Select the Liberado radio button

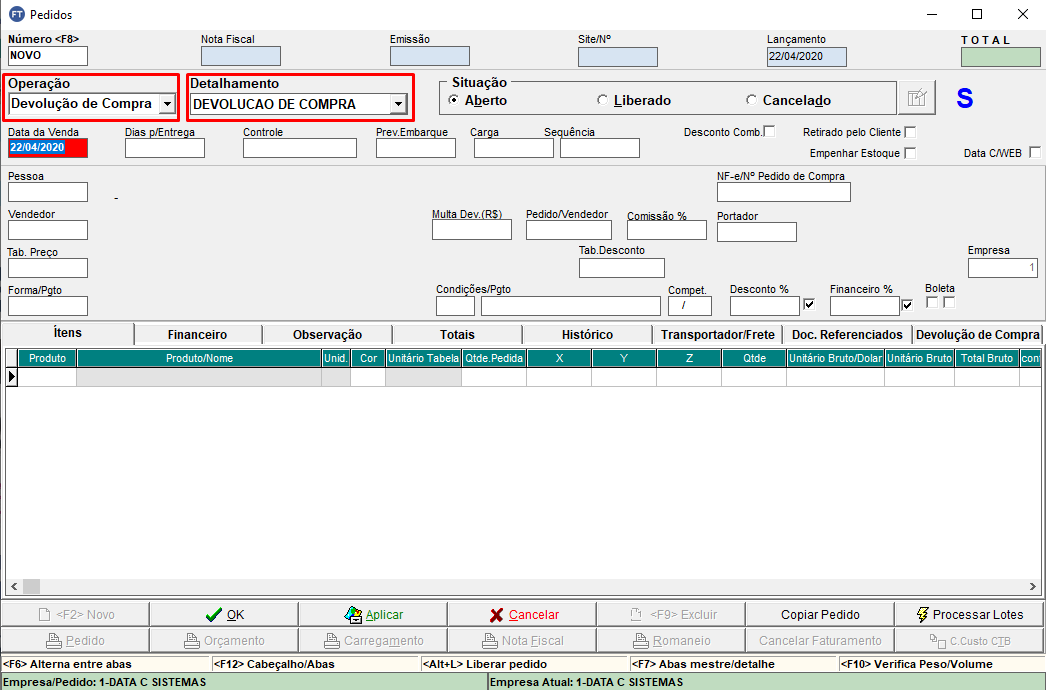(602, 100)
